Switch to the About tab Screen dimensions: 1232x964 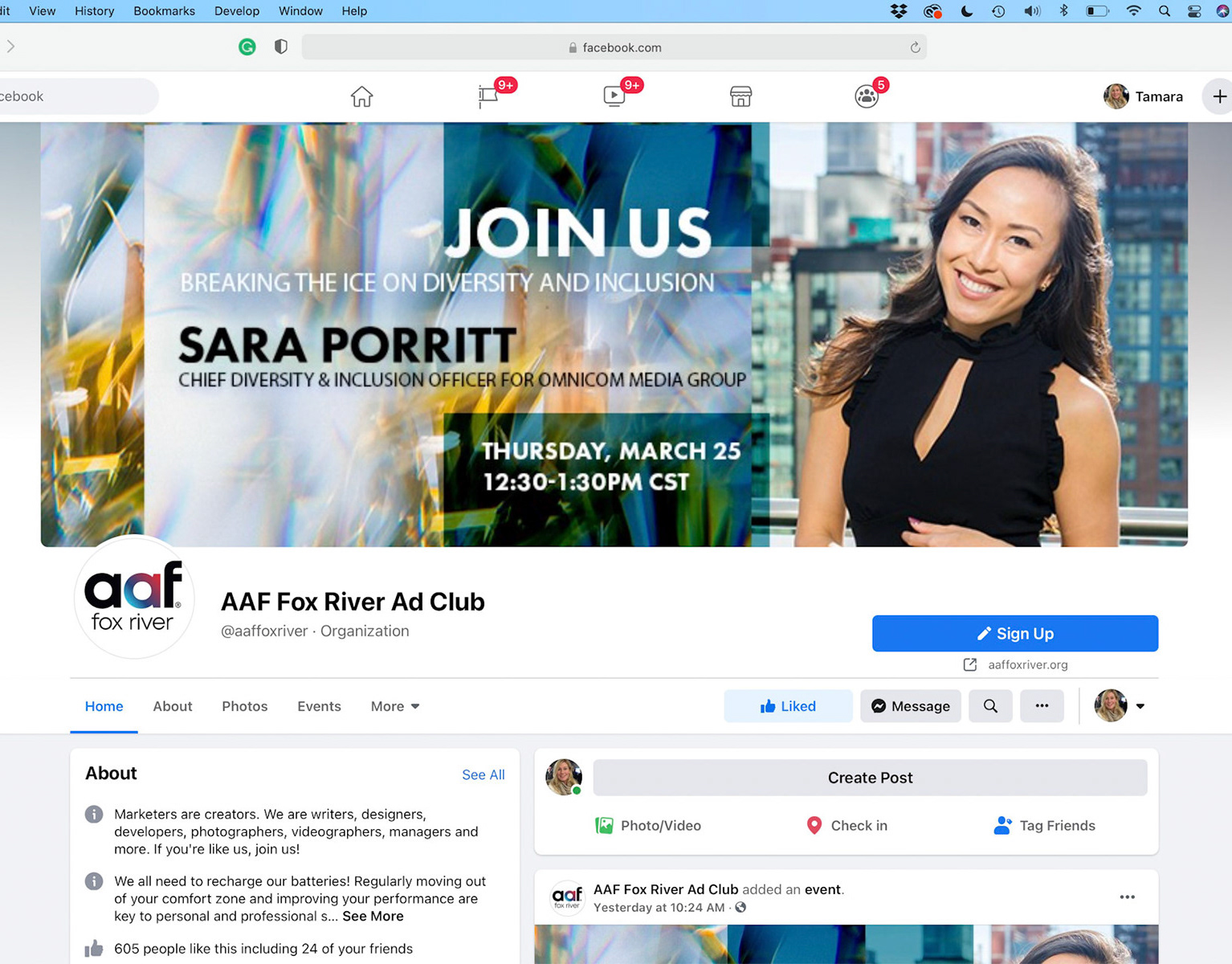click(x=173, y=706)
